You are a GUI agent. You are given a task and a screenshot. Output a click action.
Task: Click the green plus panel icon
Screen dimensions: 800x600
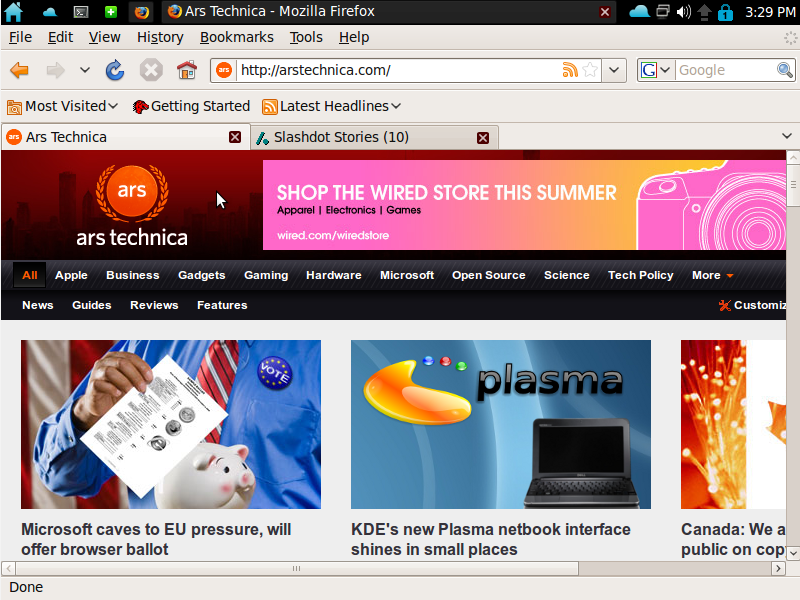111,12
